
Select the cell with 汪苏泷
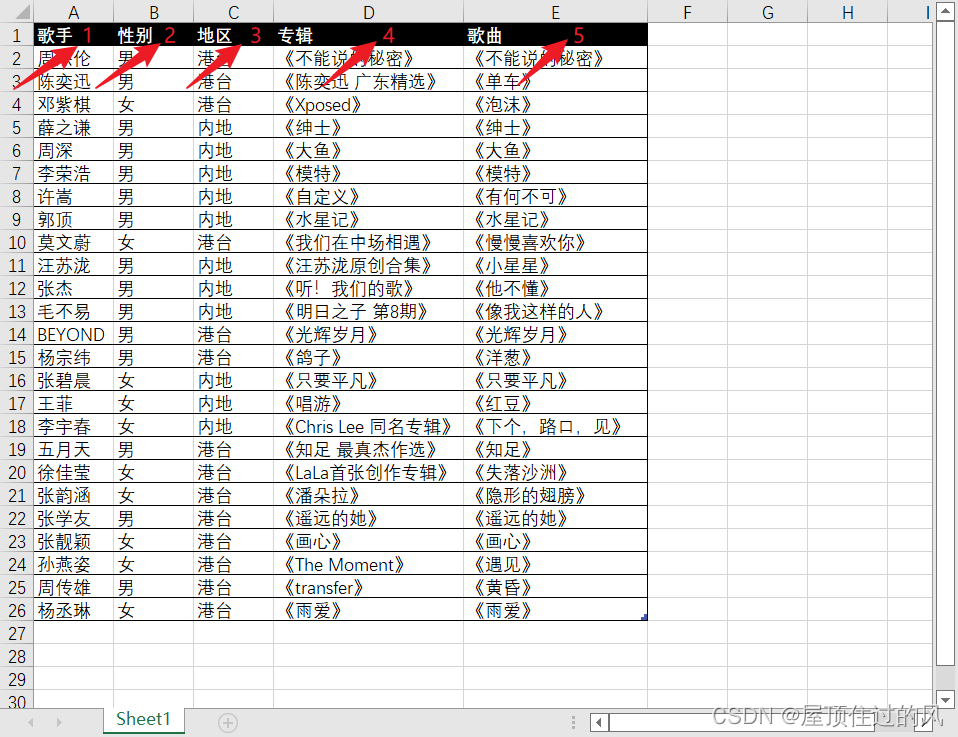click(73, 266)
